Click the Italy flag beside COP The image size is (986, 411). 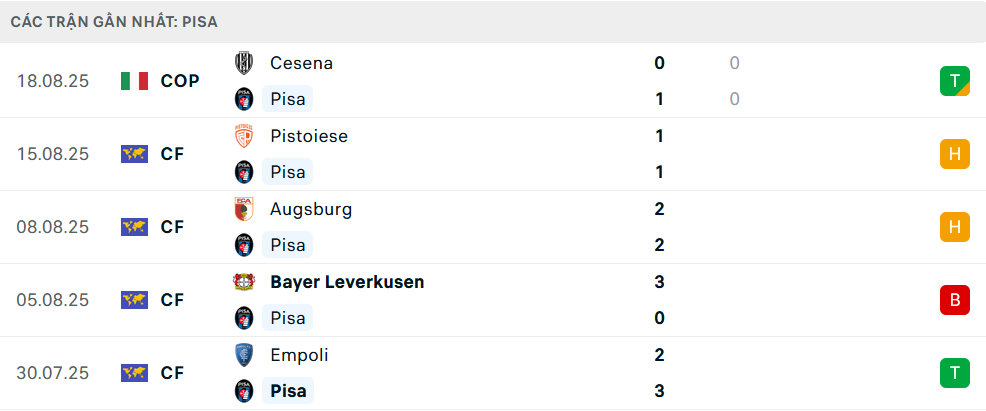tap(134, 81)
